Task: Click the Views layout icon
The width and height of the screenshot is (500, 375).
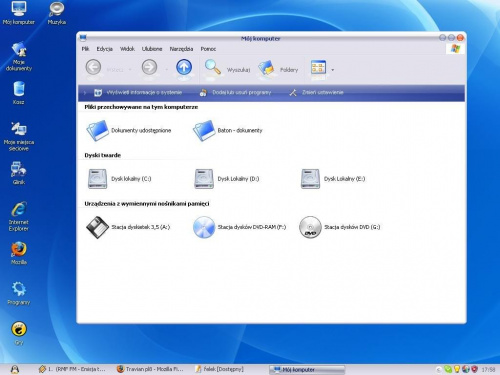Action: (x=318, y=68)
